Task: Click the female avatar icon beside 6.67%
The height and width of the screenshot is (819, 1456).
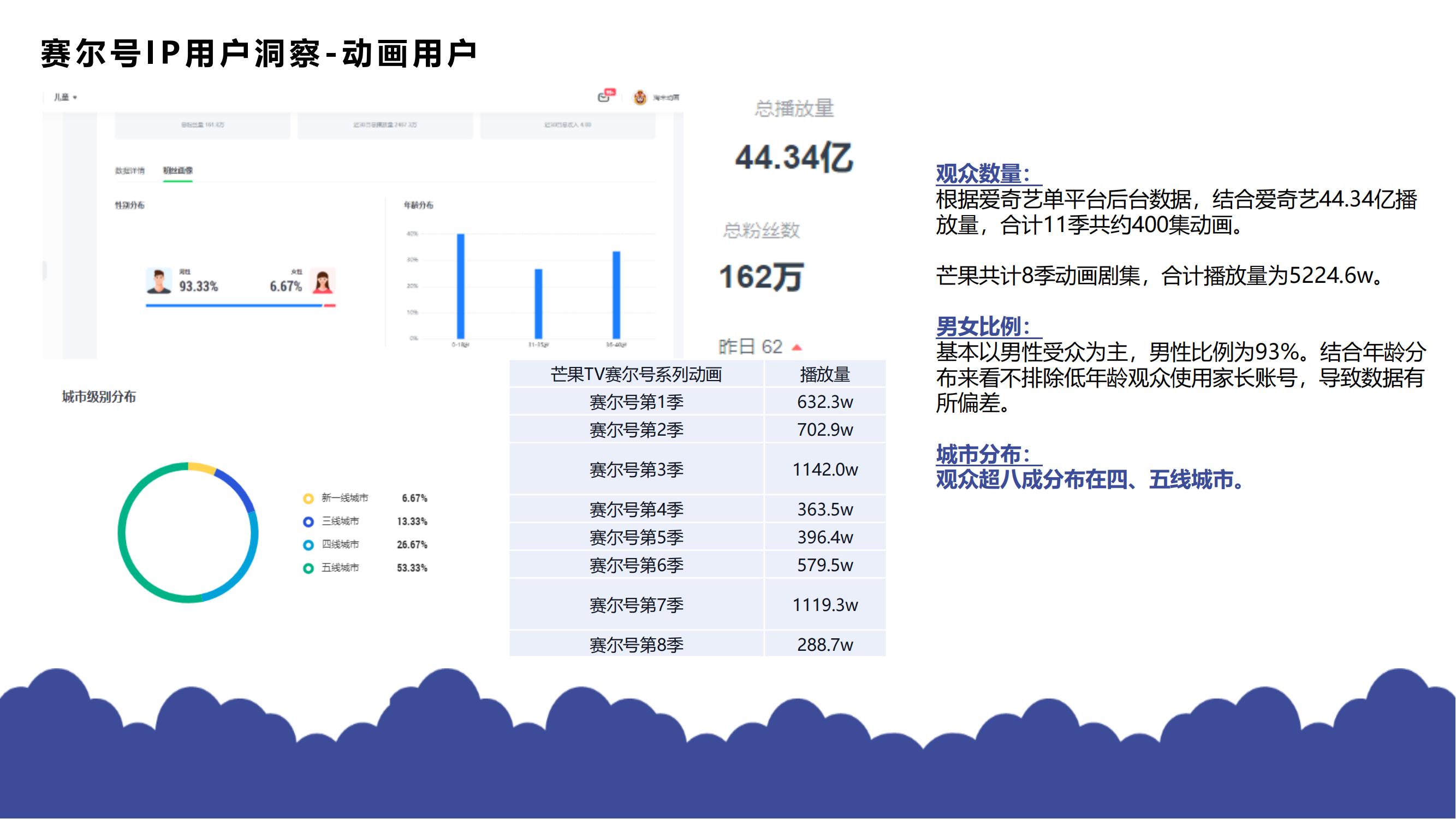Action: point(323,281)
